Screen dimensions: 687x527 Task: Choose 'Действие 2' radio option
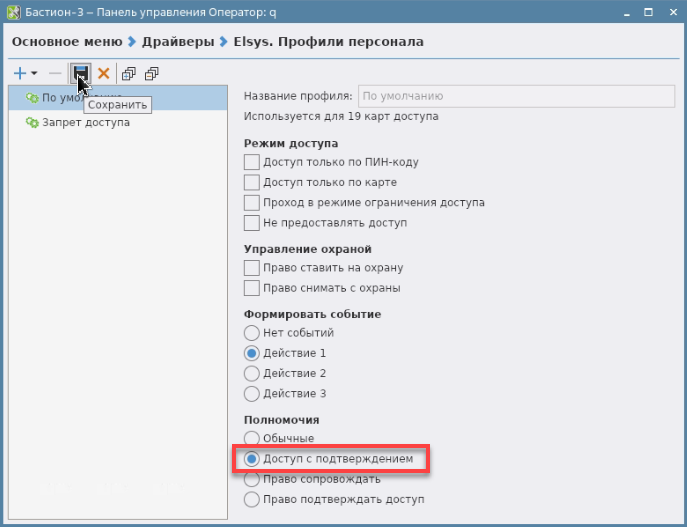click(x=252, y=373)
